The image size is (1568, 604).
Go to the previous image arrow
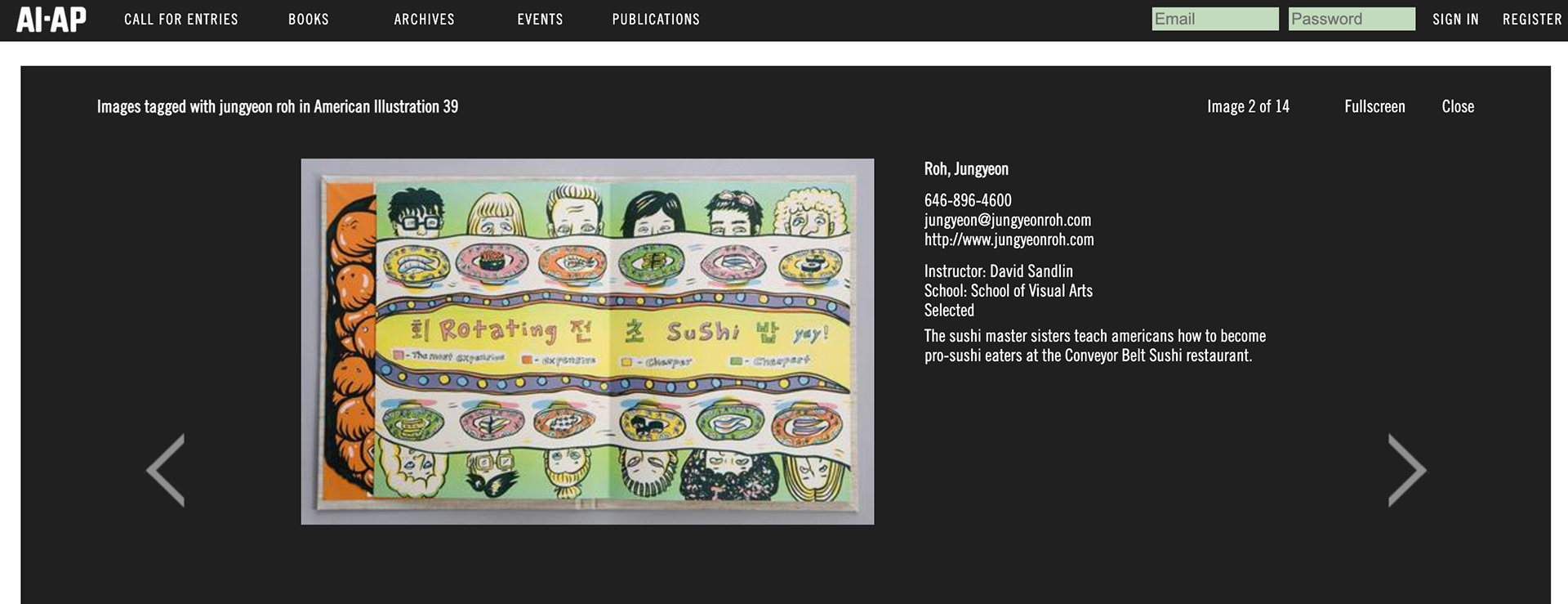(166, 470)
